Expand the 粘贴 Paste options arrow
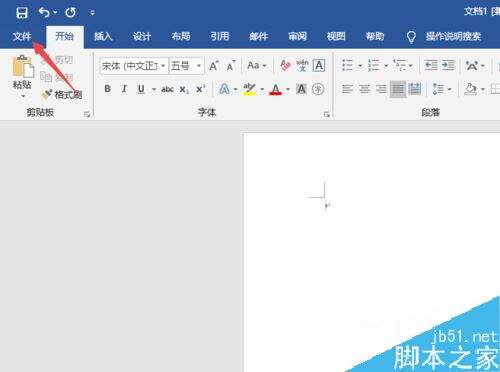Viewport: 500px width, 372px height. click(x=23, y=96)
